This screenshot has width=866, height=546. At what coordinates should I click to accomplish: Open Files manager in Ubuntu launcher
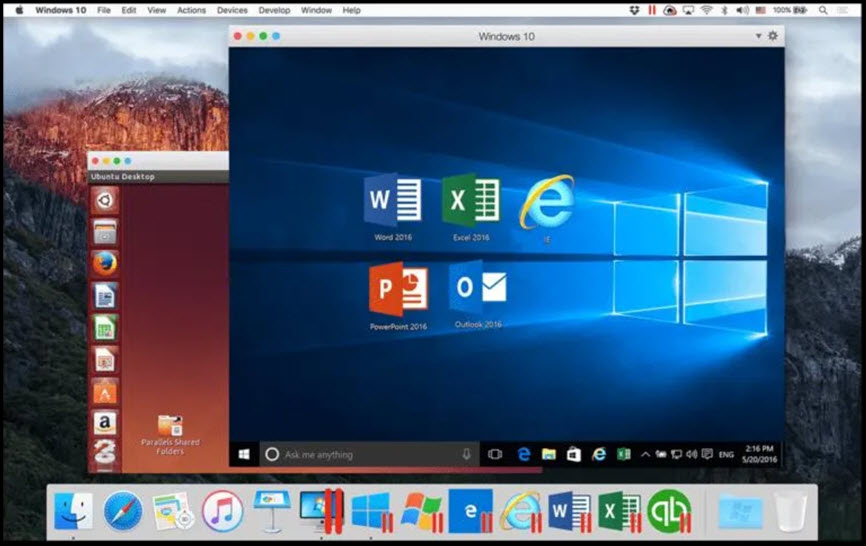[x=105, y=232]
